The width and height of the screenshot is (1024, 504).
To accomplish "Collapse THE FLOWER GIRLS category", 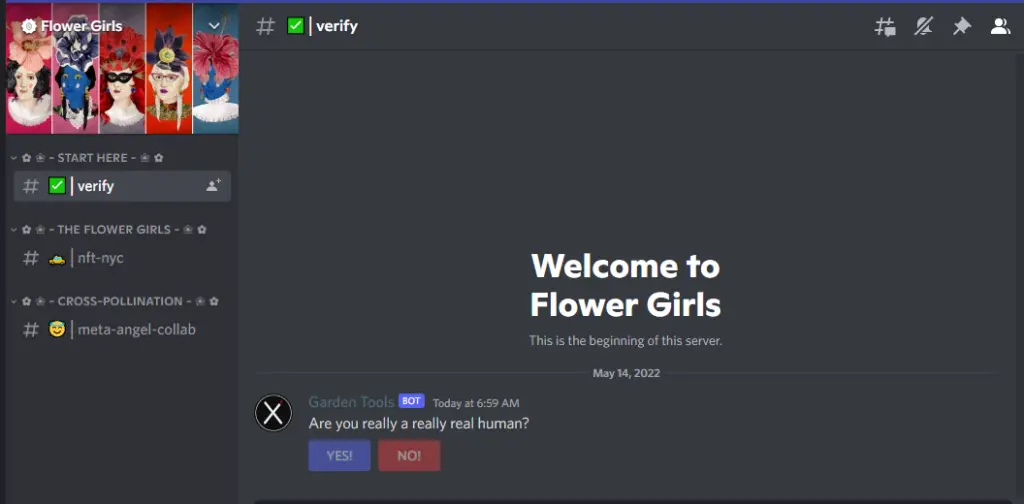I will (x=113, y=230).
